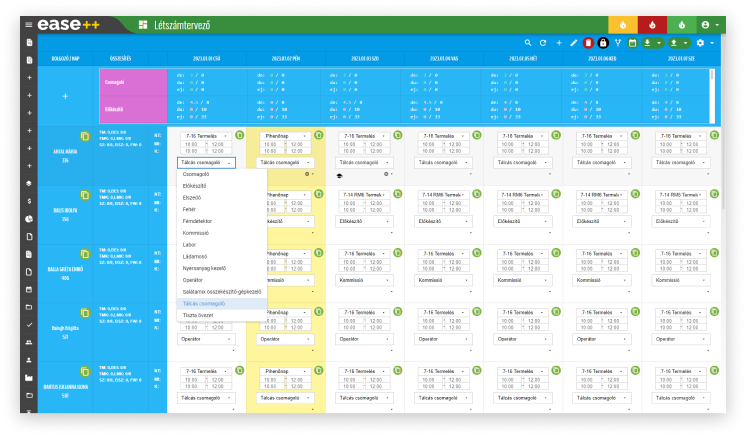This screenshot has width=746, height=438.
Task: Click the DOLGOZÓ / NAP column header
Action: tap(65, 58)
